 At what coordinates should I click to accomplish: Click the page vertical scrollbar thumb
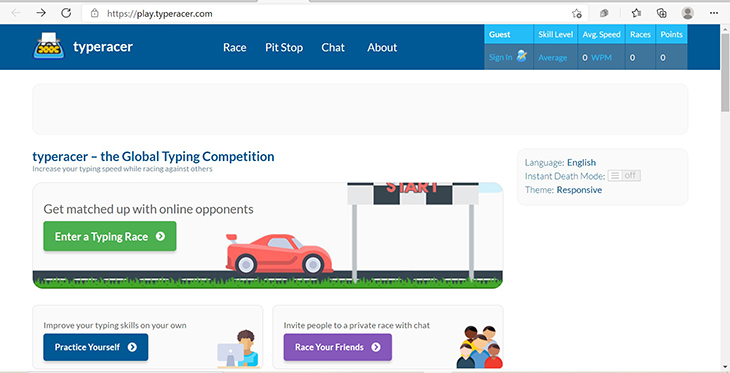(725, 72)
